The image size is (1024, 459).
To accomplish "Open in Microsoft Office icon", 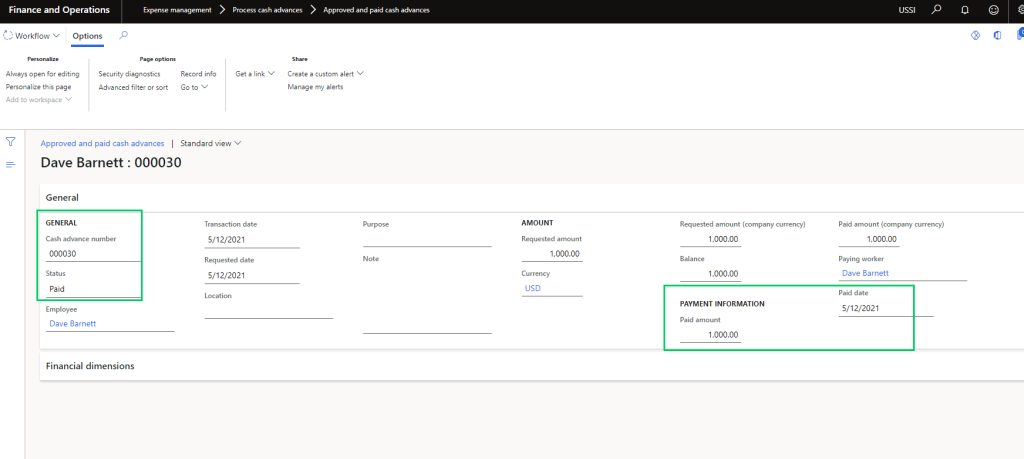I will pos(997,36).
